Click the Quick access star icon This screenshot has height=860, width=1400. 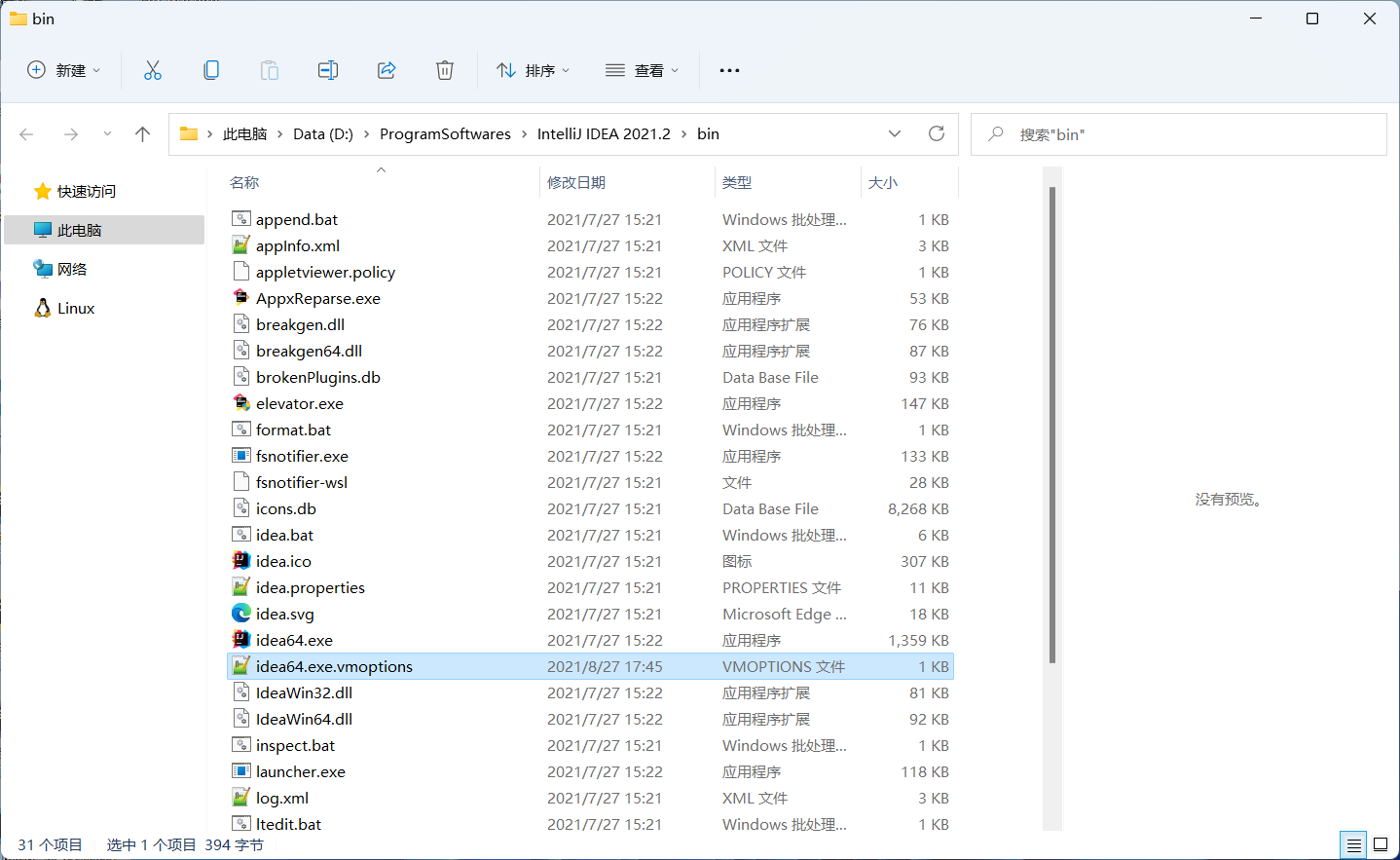(42, 191)
